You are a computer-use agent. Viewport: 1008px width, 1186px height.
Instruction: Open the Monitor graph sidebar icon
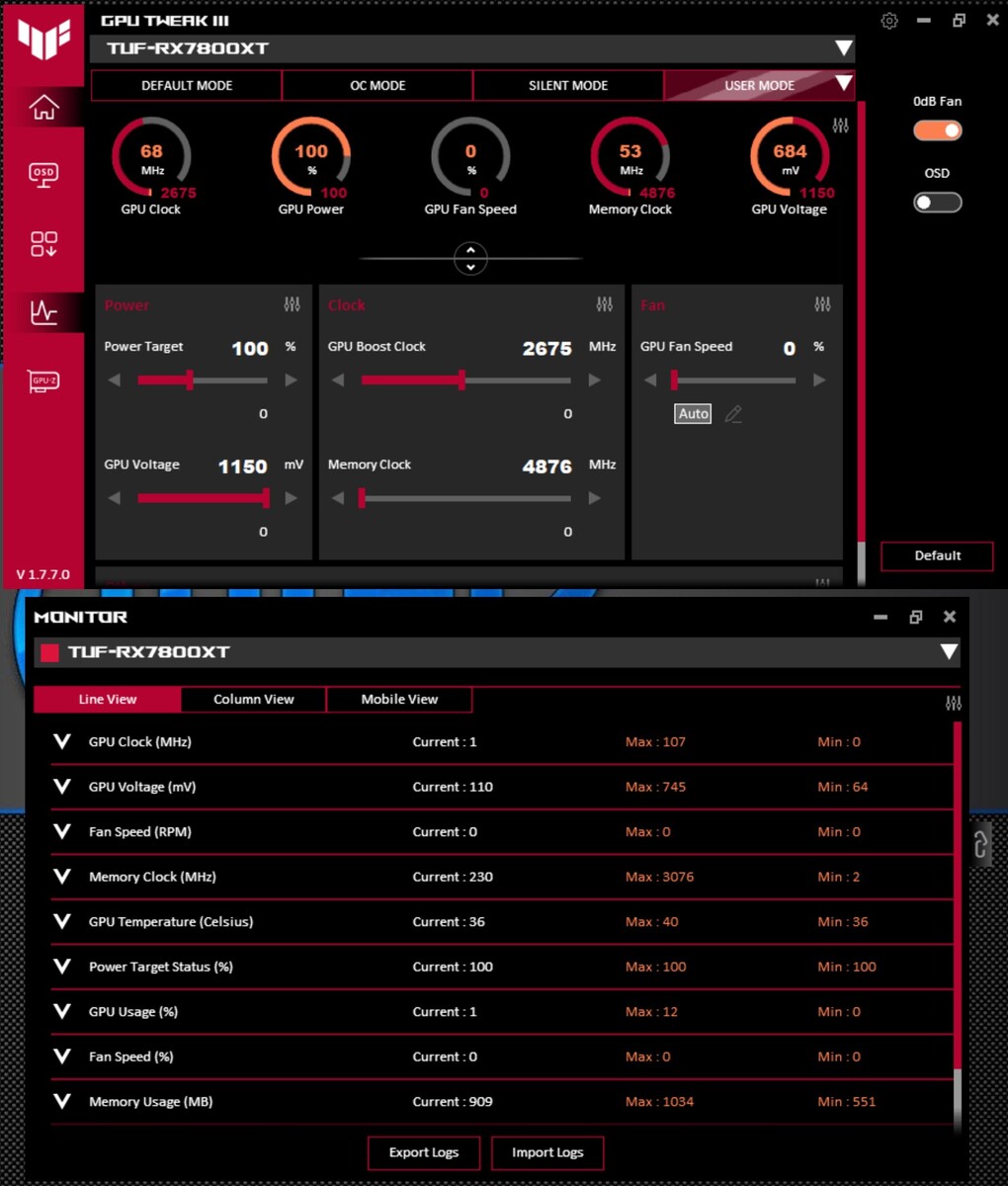pyautogui.click(x=43, y=312)
